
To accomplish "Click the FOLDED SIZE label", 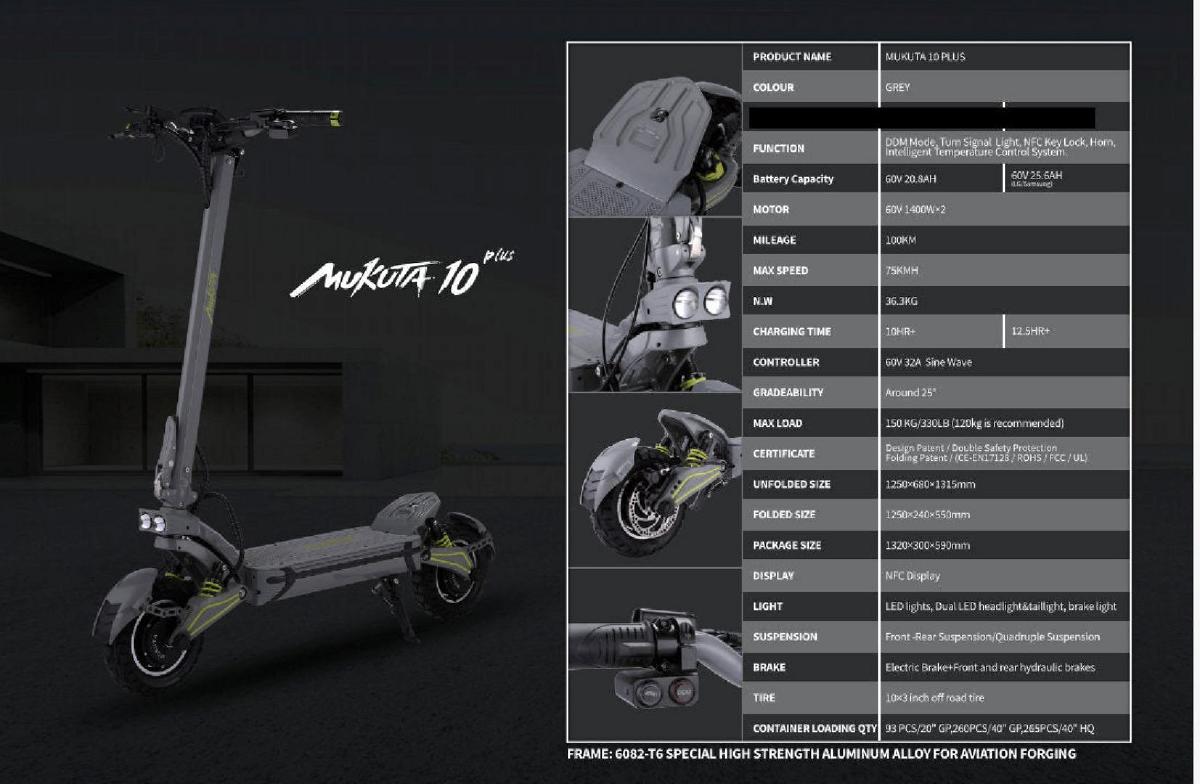I will (784, 514).
